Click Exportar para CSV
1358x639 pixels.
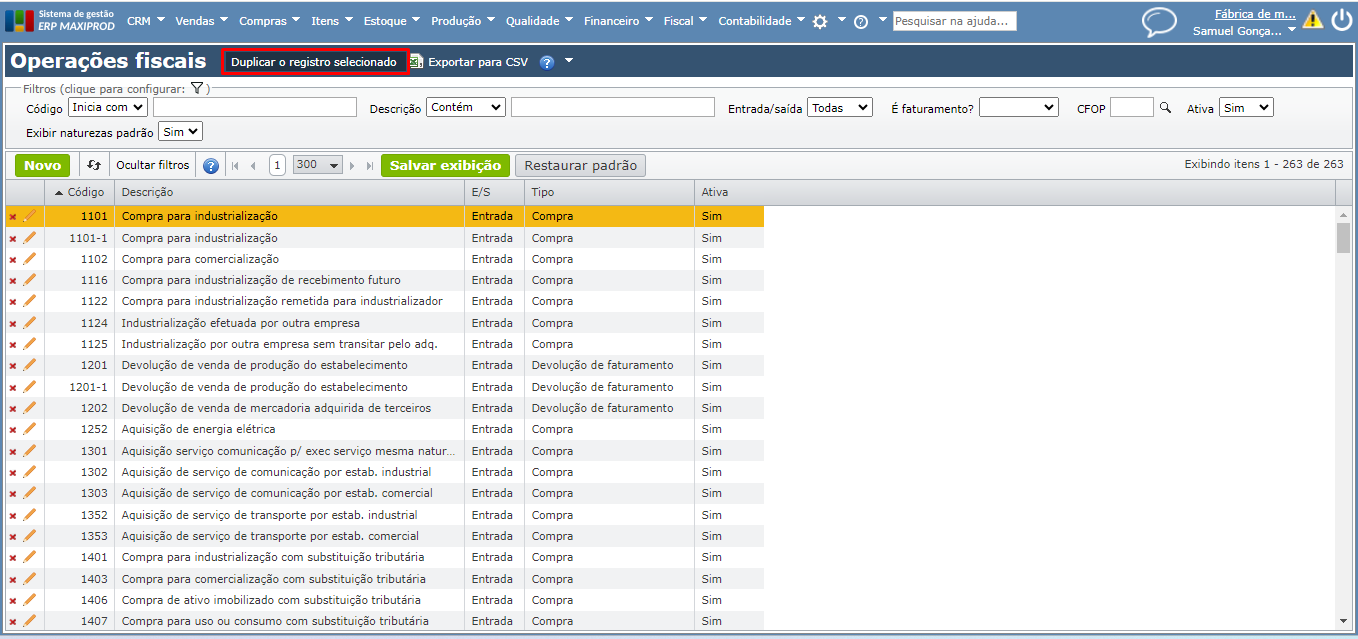(469, 62)
